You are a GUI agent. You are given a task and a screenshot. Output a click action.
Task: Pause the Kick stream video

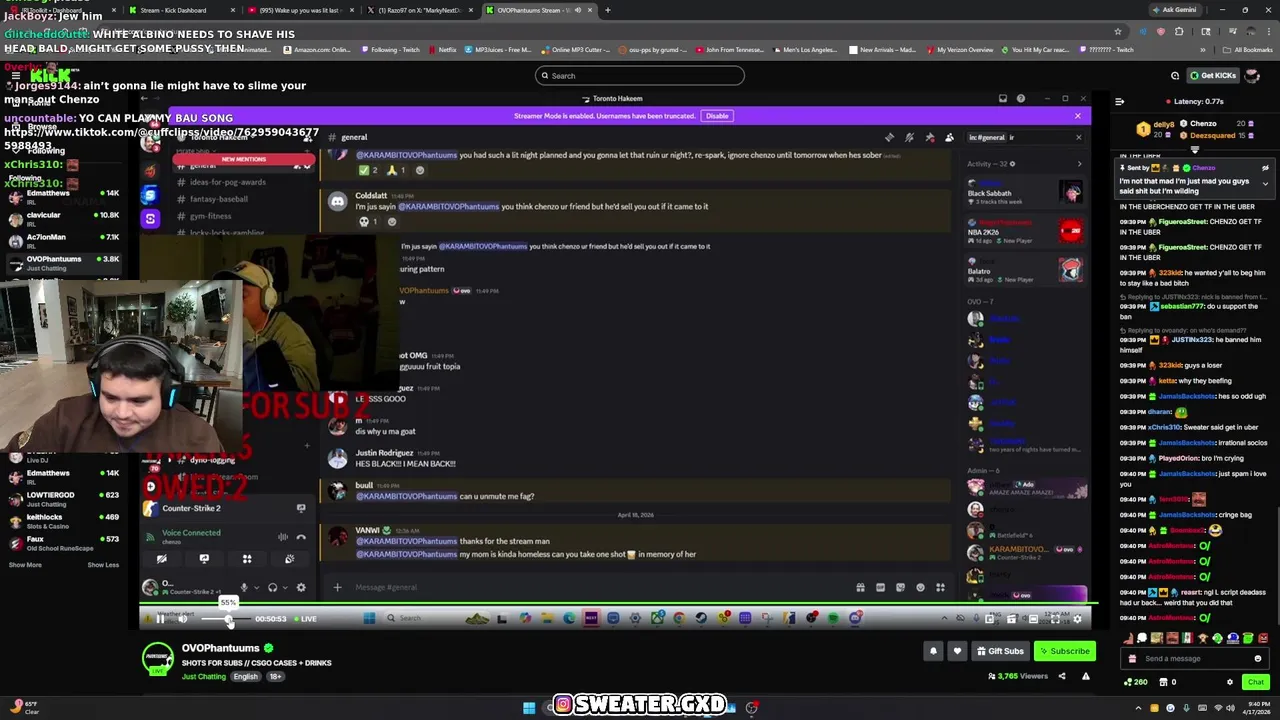click(160, 619)
